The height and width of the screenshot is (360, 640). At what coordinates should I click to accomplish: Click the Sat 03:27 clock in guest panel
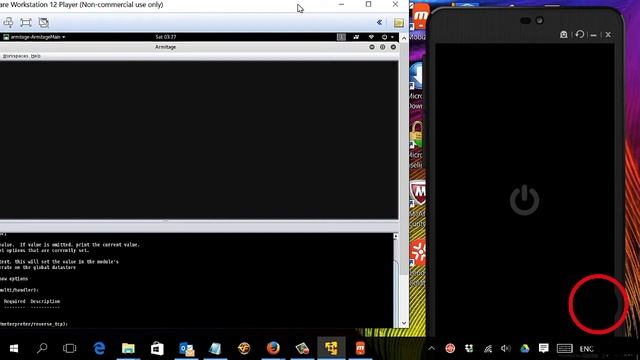(166, 37)
